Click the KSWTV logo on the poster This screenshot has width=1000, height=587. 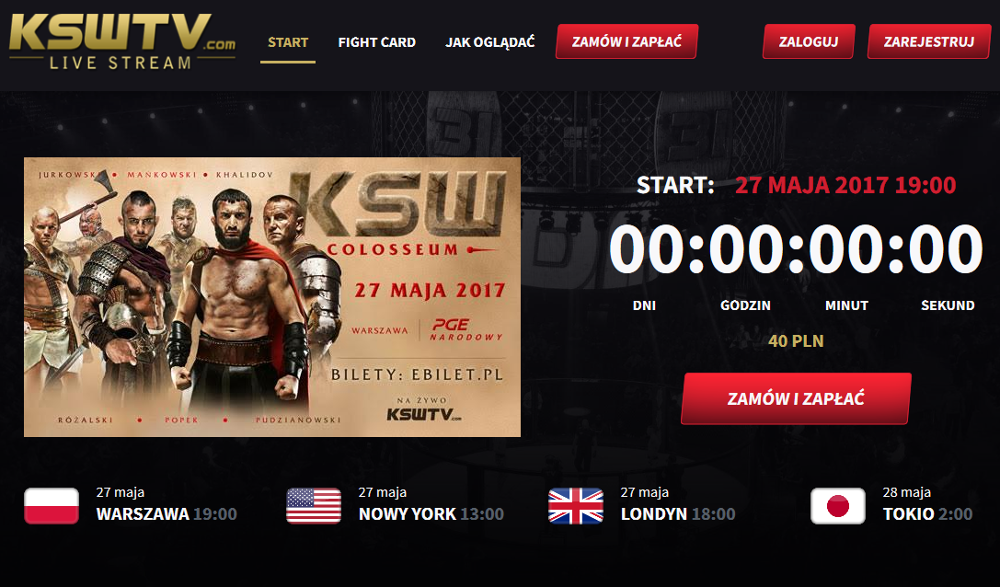(x=423, y=413)
